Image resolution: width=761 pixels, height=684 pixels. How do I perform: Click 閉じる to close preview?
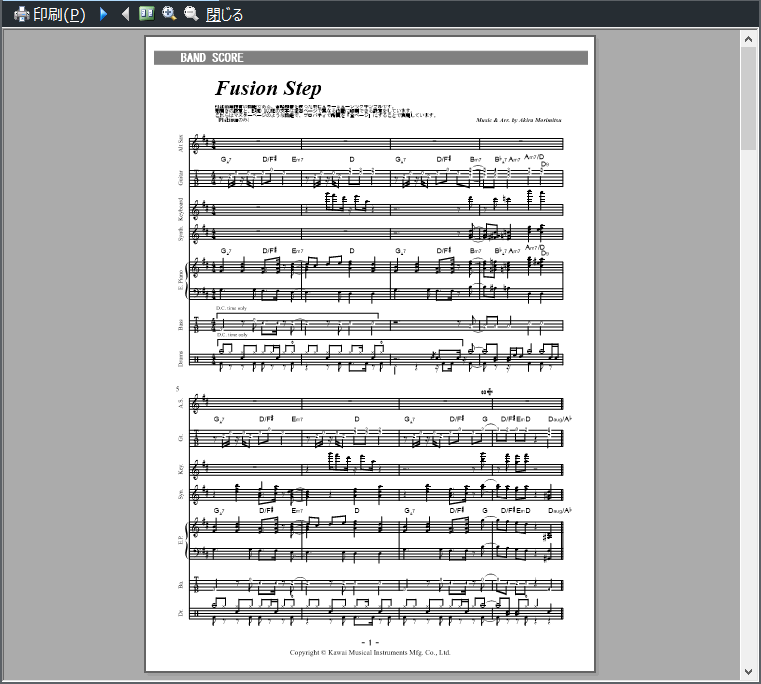click(224, 15)
